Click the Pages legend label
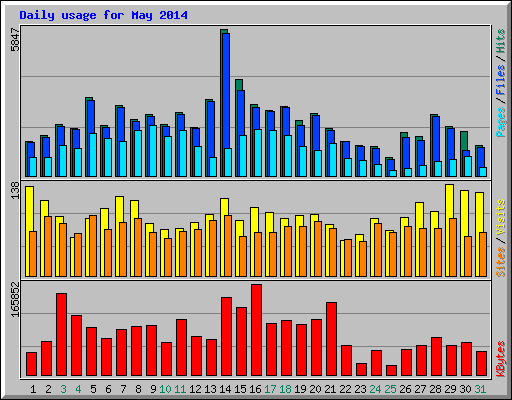This screenshot has height=400, width=512. coord(500,122)
